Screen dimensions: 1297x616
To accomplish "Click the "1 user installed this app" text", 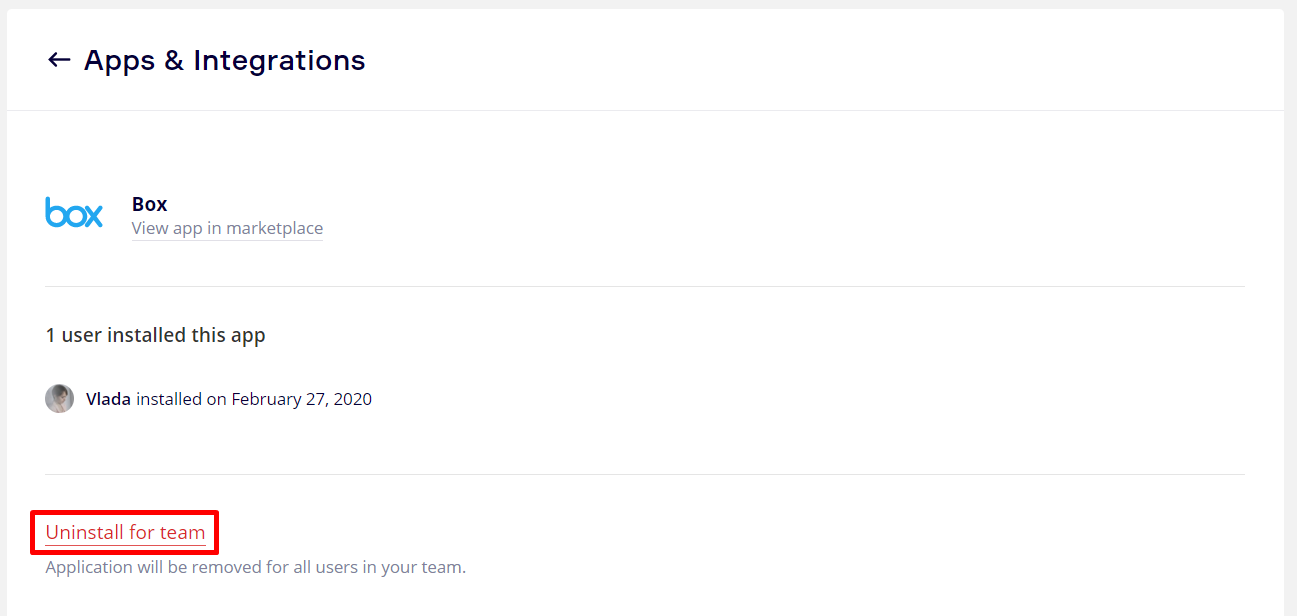I will pos(155,335).
